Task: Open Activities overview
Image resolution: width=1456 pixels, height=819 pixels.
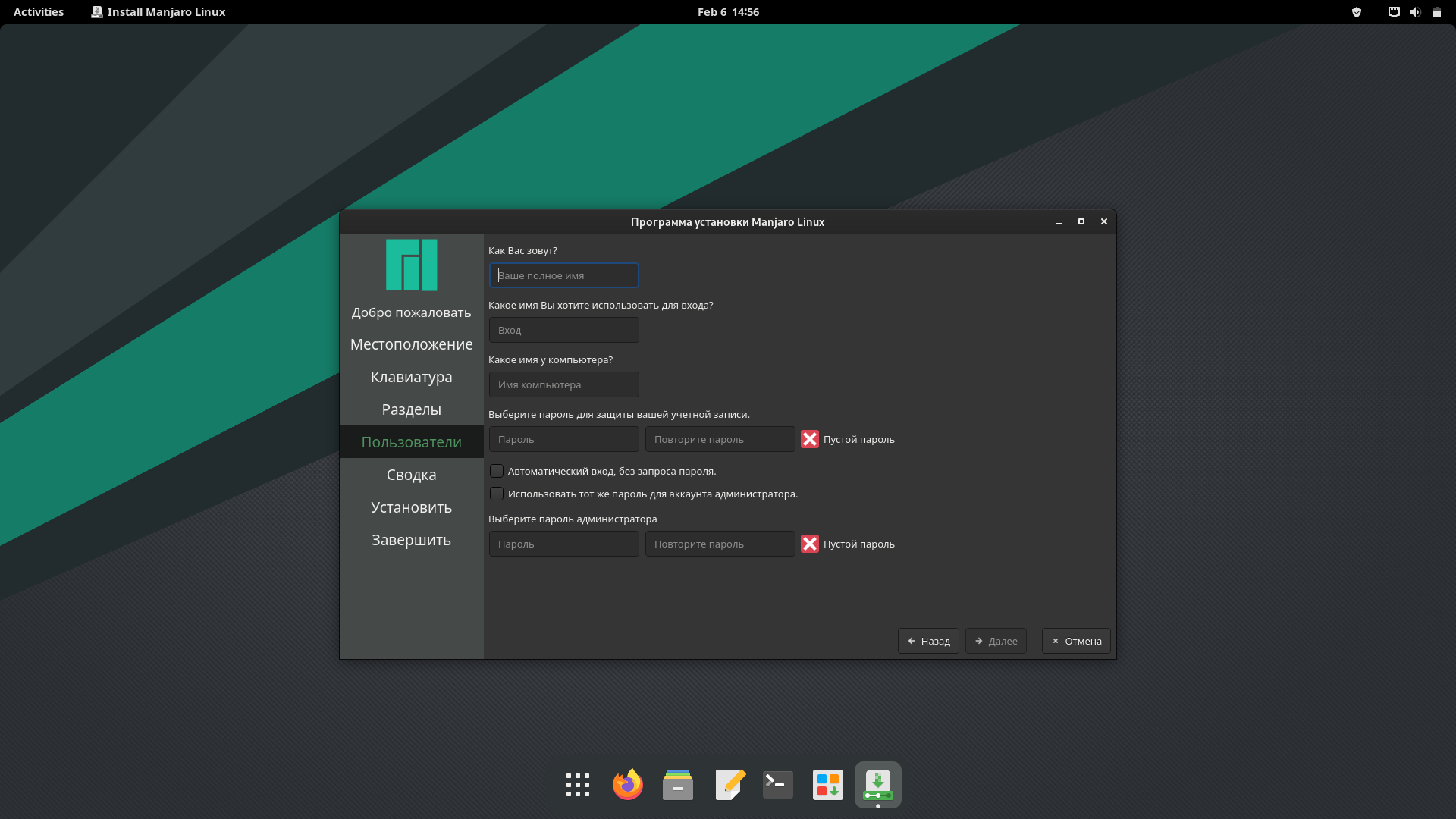Action: pos(39,12)
